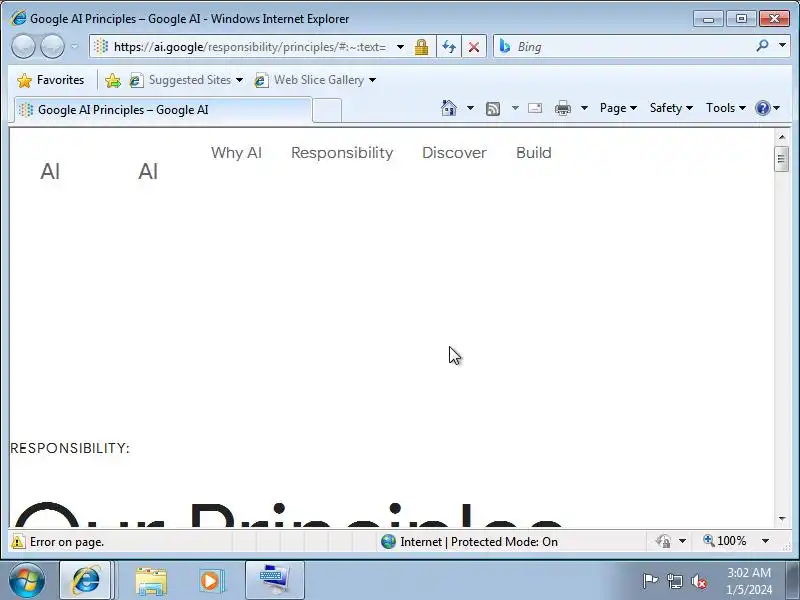The image size is (800, 600).
Task: Click the Forward navigation button
Action: tap(53, 47)
